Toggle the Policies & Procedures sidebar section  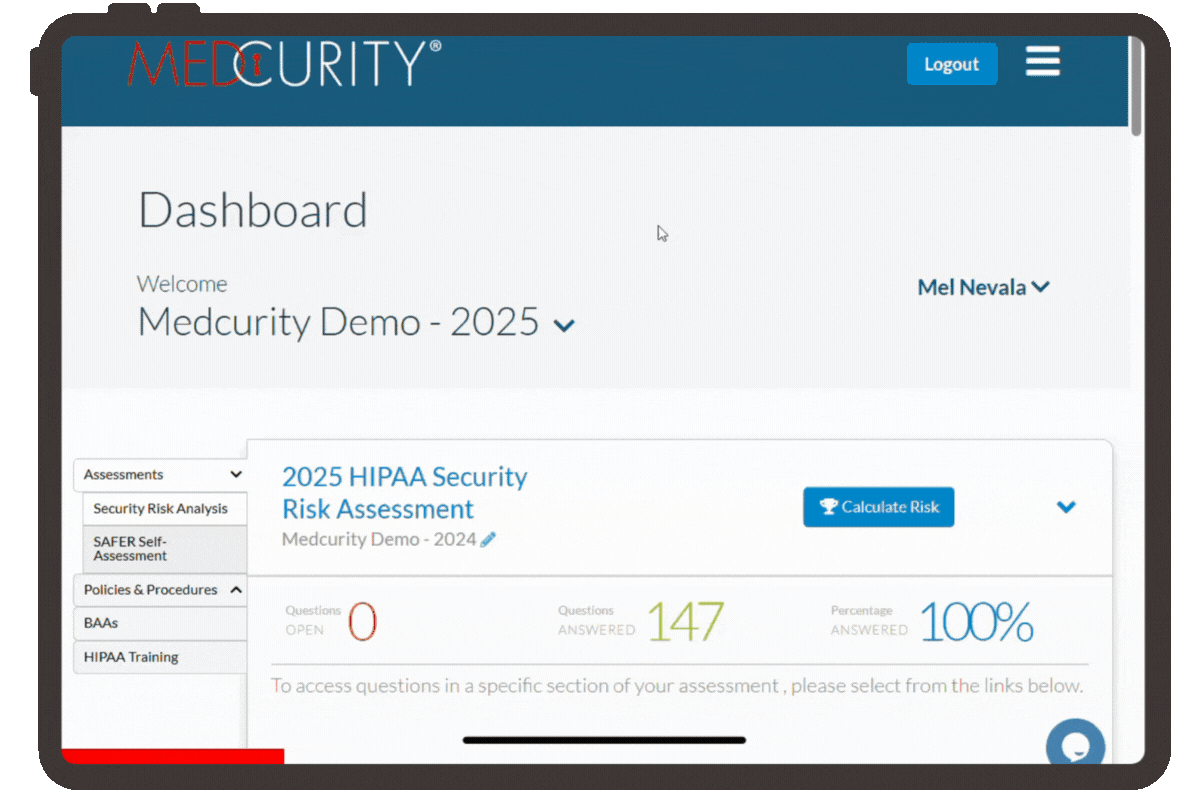point(160,590)
